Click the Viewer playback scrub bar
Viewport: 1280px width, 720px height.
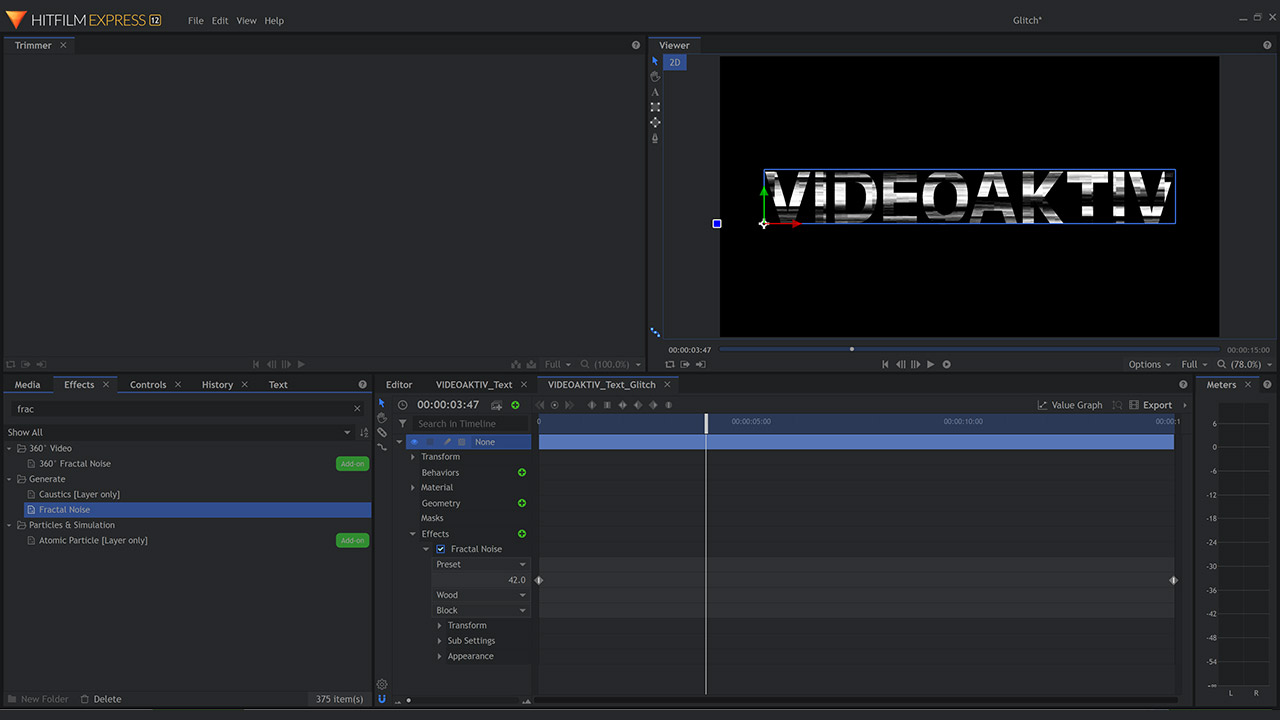point(970,349)
